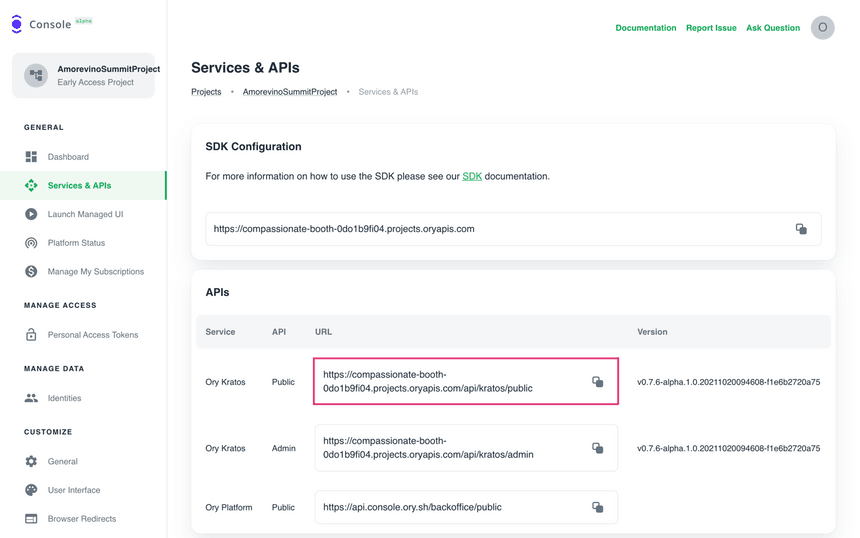The height and width of the screenshot is (538, 860).
Task: Copy the Ory Kratos Public URL
Action: point(597,382)
